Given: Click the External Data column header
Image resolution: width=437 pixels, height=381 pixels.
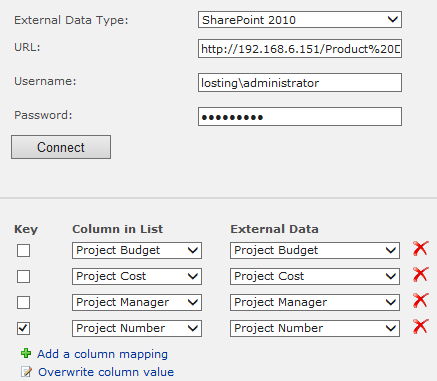Looking at the screenshot, I should [274, 229].
